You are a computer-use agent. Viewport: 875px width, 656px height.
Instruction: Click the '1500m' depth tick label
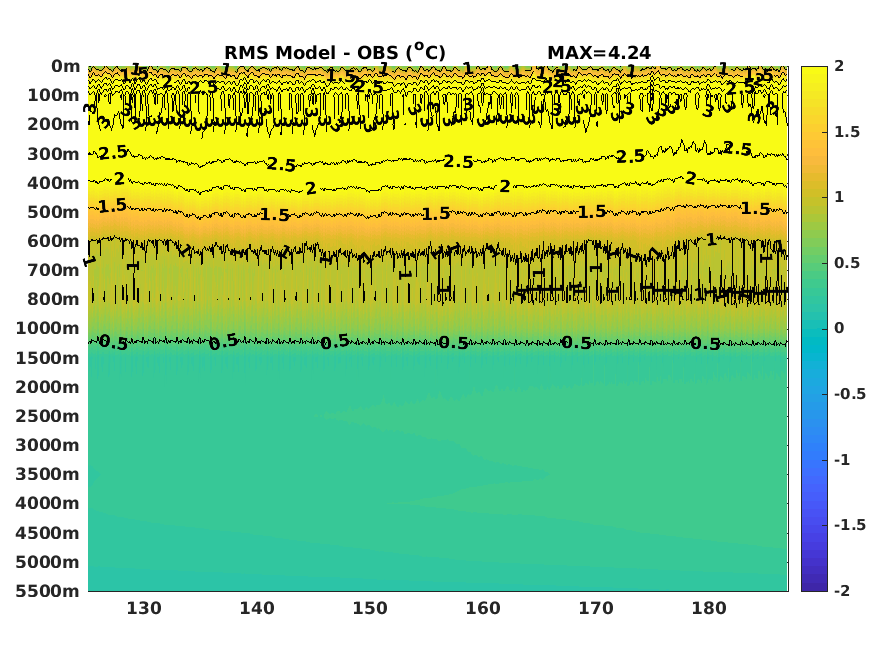(x=48, y=358)
